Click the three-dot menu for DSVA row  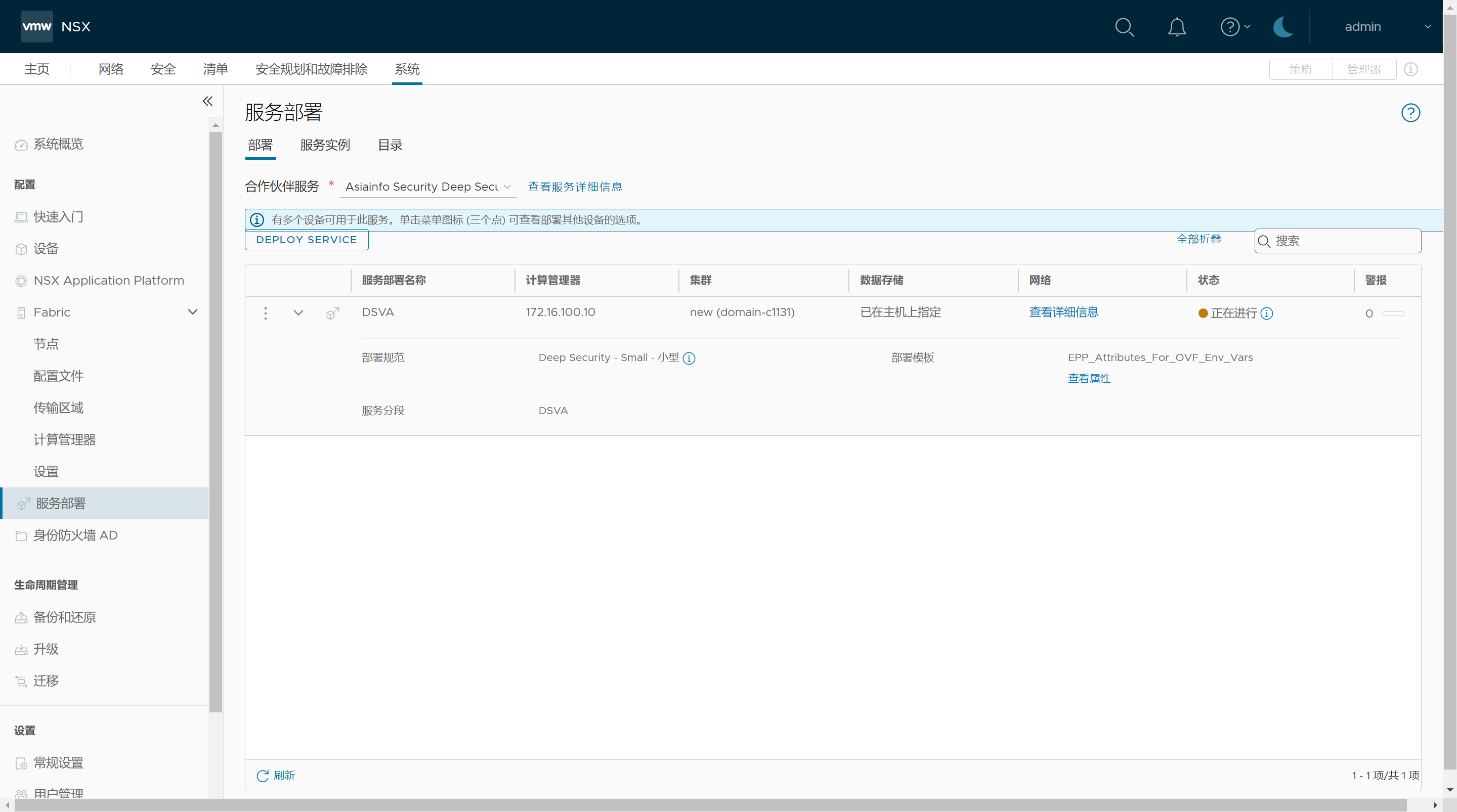tap(265, 313)
